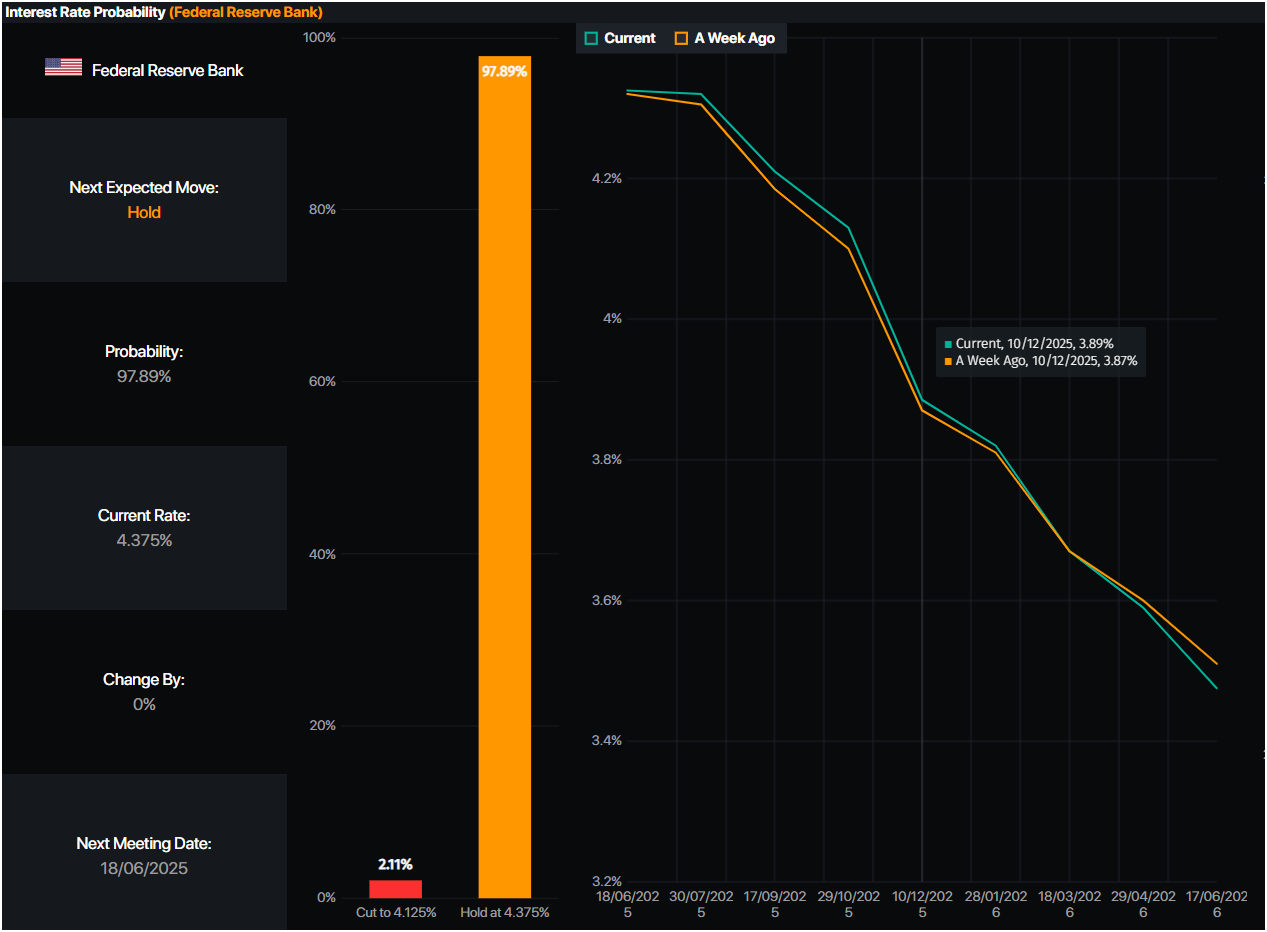Click the 10/12/2025 x-axis date marker
Screen dimensions: 1267x932
(x=922, y=904)
